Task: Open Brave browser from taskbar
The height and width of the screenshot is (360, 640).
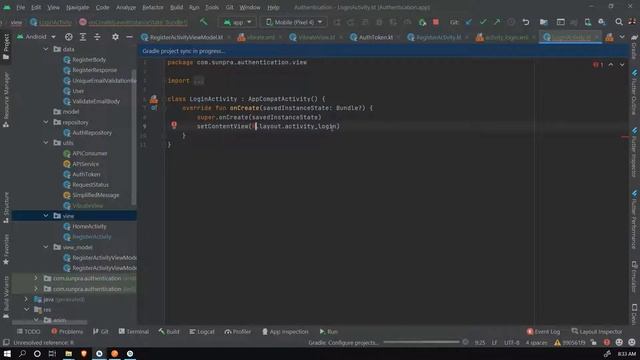Action: coord(84,353)
